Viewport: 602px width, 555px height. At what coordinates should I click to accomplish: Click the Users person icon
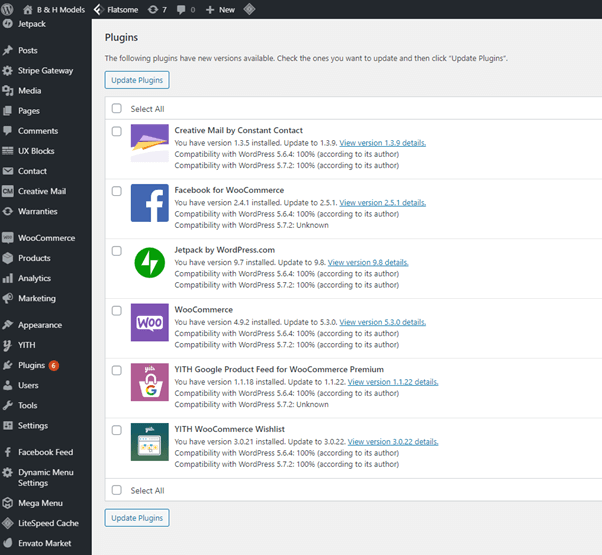[8, 385]
